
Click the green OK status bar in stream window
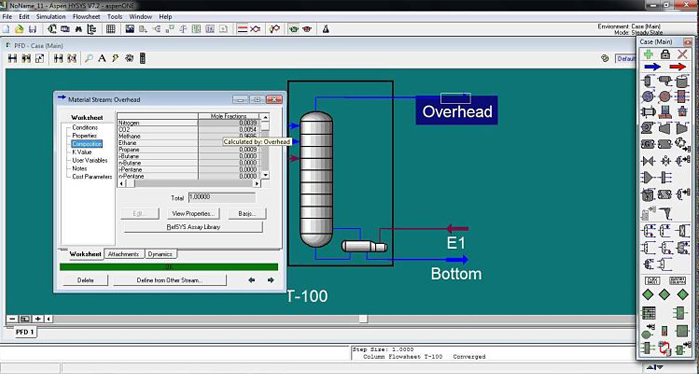pos(169,267)
